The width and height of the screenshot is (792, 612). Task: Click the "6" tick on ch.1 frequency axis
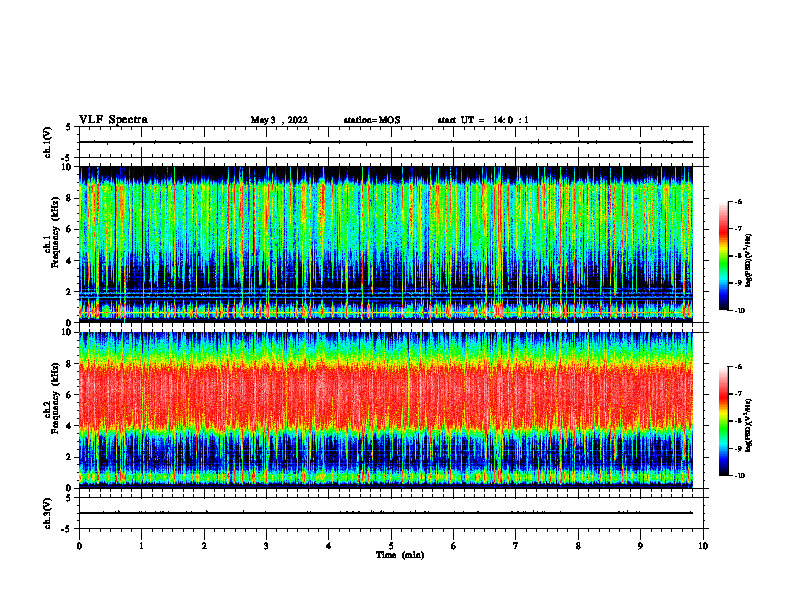click(70, 229)
